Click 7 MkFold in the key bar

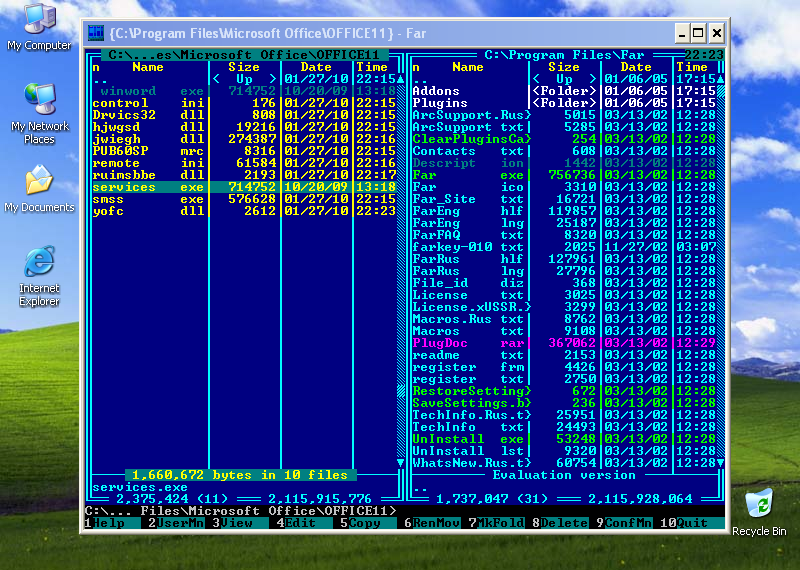coord(496,523)
